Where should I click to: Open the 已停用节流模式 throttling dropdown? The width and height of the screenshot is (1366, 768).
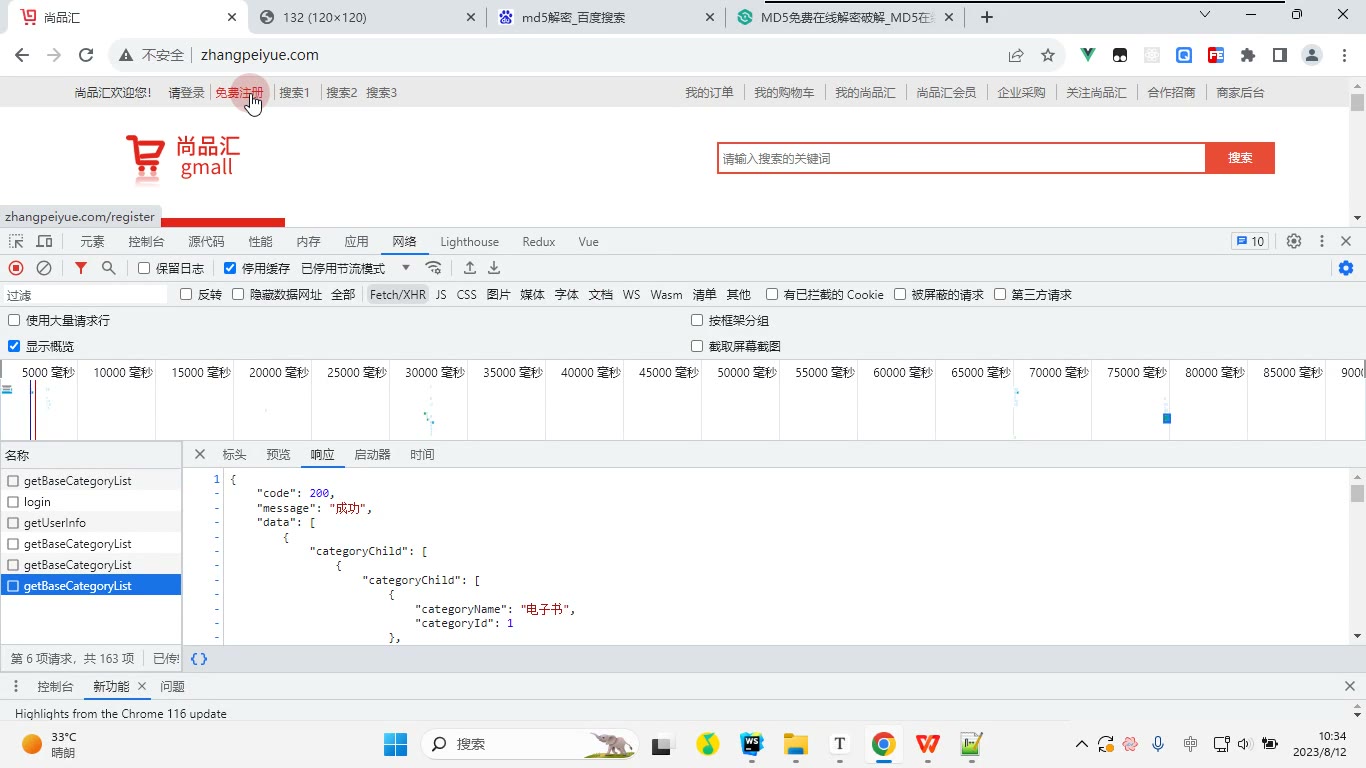(356, 268)
